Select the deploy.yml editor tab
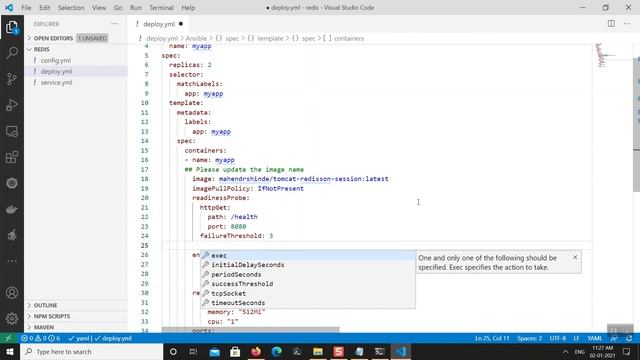Screen dimensions: 640x360 pos(159,24)
